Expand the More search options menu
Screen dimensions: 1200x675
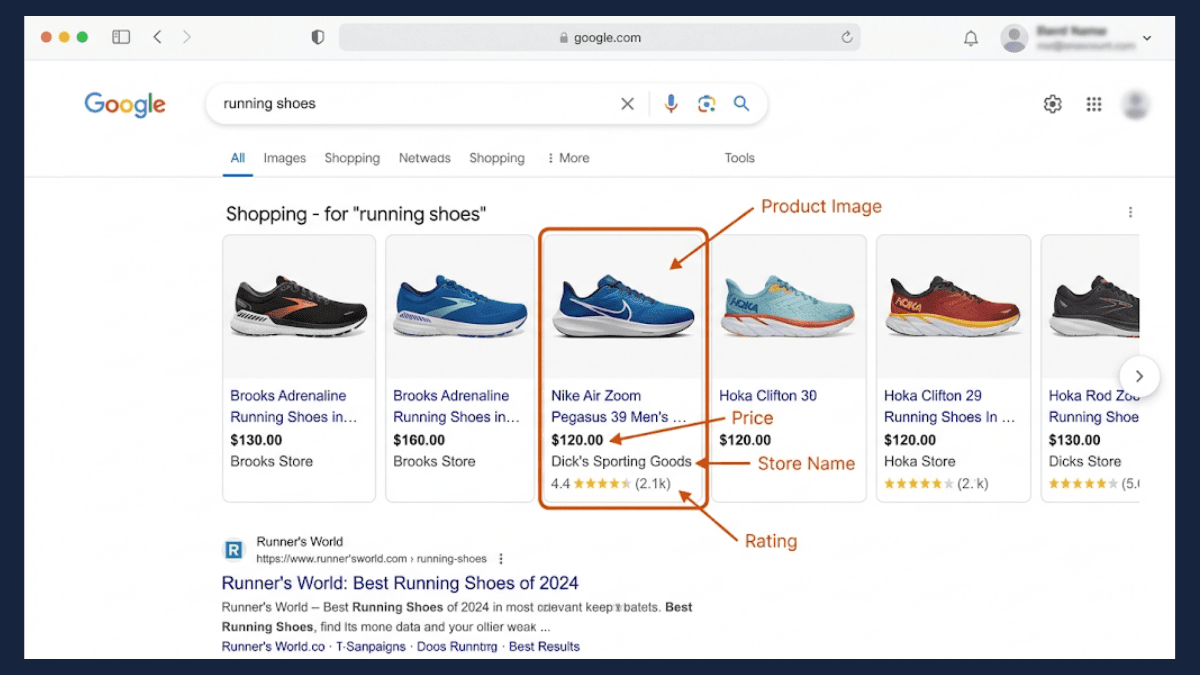(x=568, y=158)
